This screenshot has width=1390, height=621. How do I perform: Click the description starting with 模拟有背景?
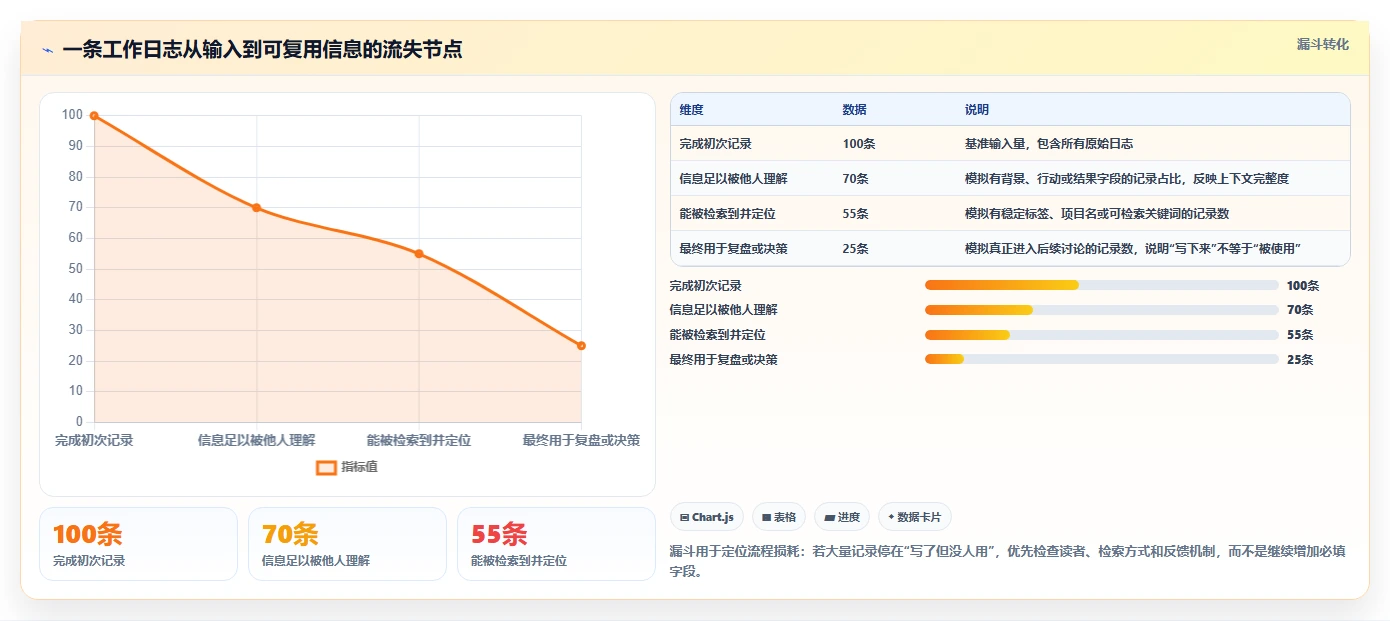click(1127, 179)
